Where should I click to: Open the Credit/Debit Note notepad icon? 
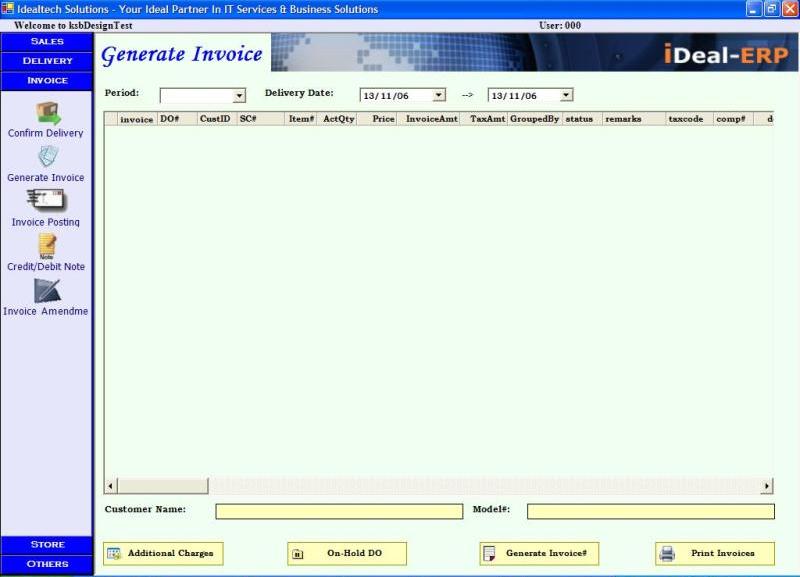(45, 245)
